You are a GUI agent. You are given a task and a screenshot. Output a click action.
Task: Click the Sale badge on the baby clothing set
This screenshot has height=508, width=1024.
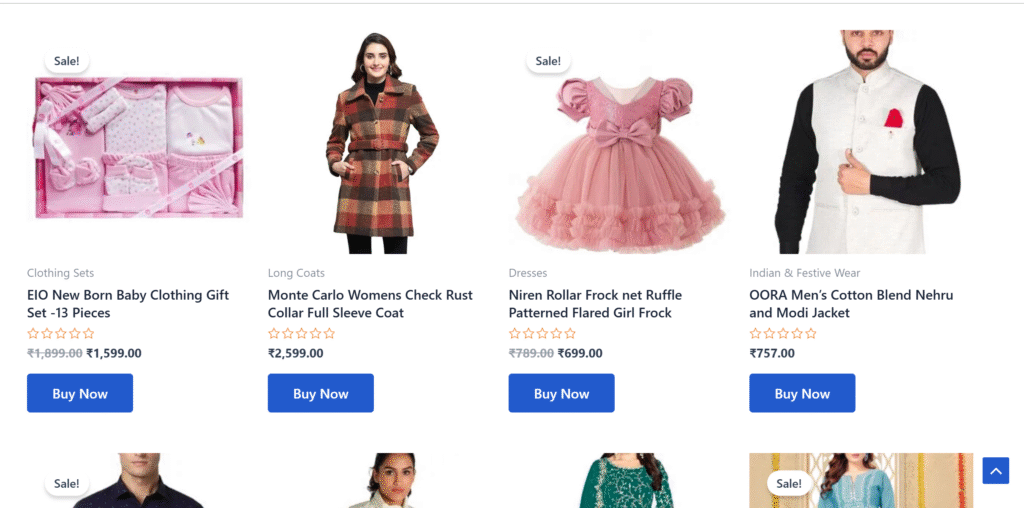coord(67,61)
